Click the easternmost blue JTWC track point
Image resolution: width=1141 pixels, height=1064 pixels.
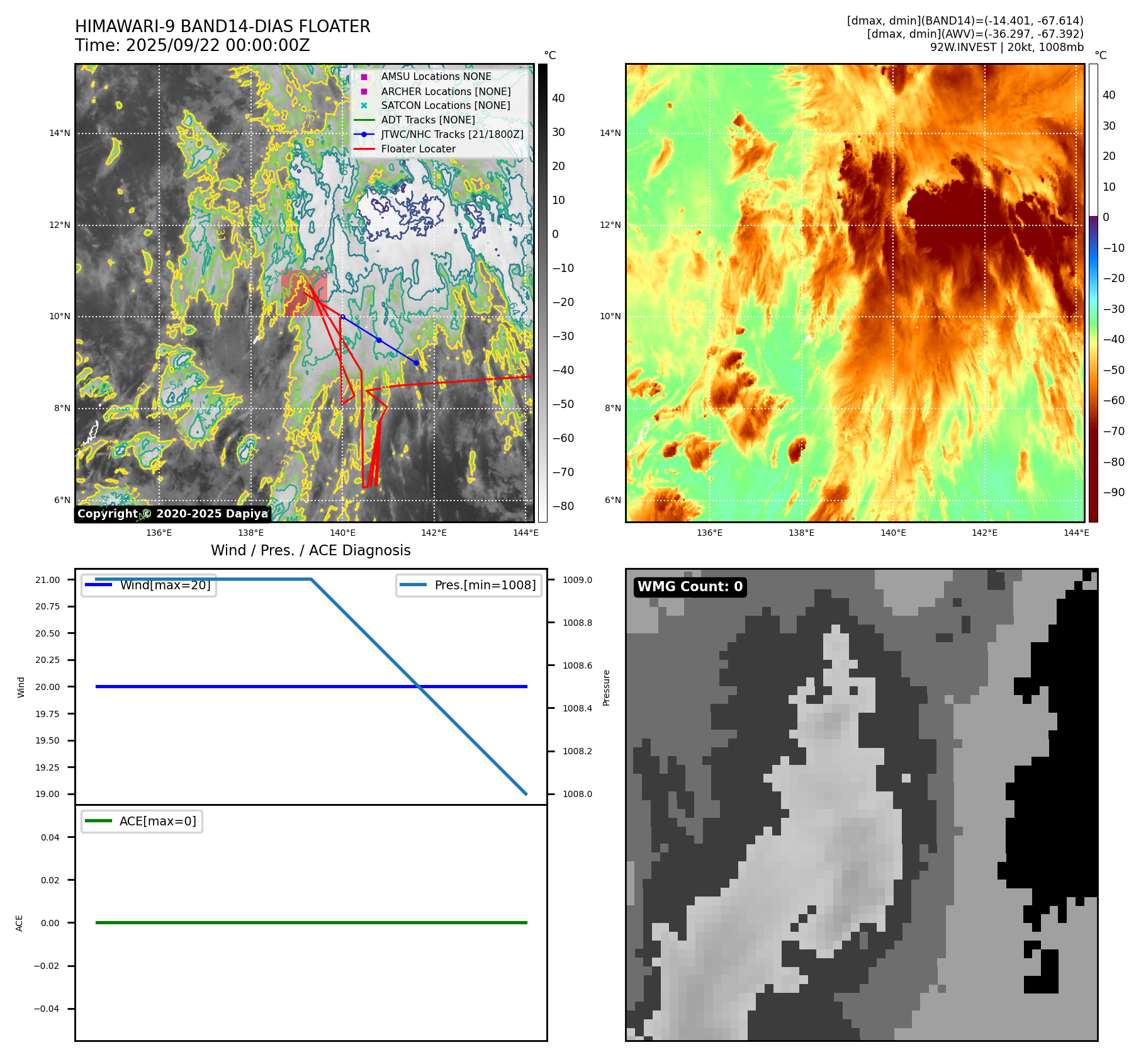click(x=416, y=363)
